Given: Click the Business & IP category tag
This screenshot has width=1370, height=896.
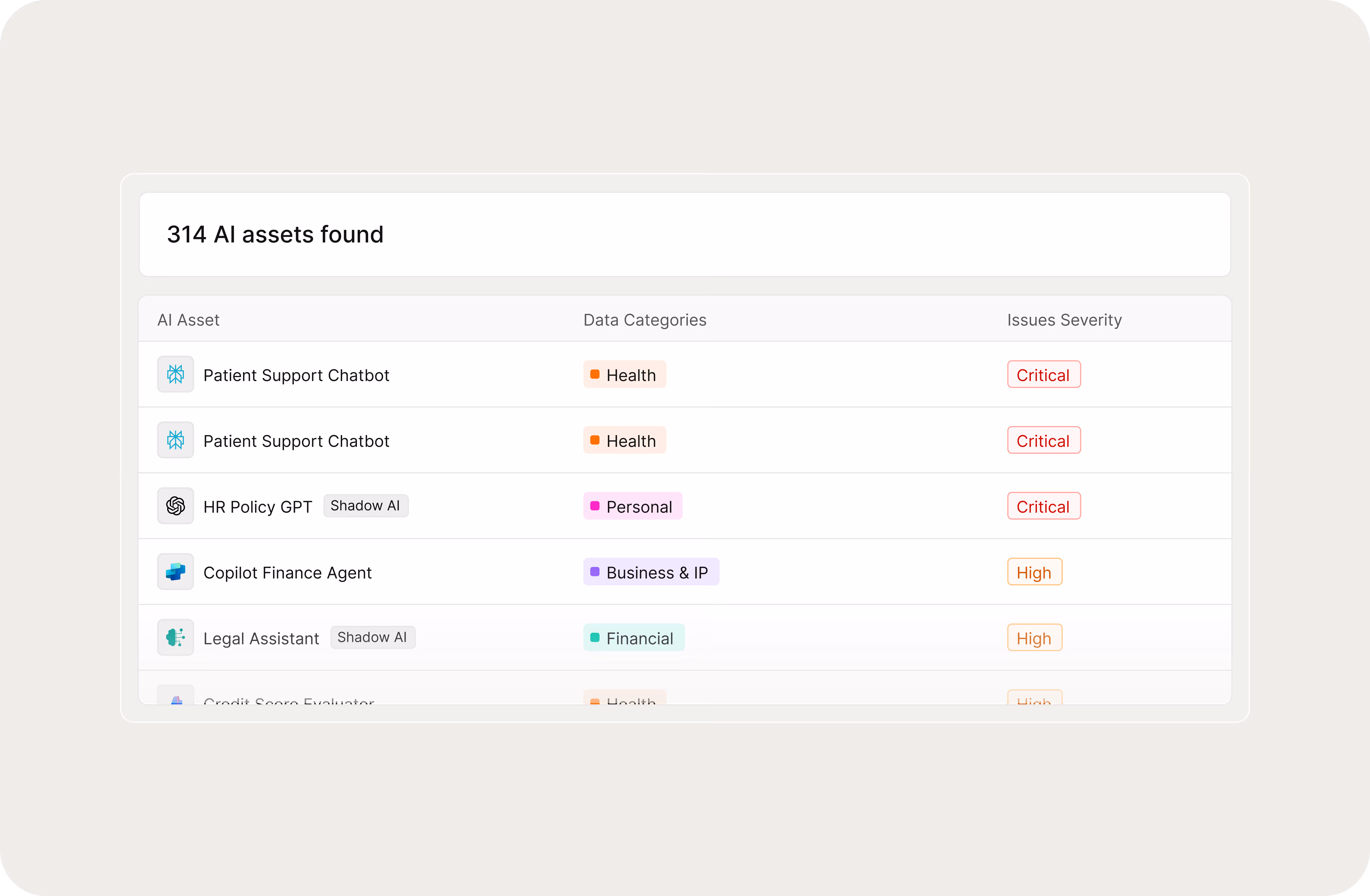Looking at the screenshot, I should click(x=651, y=572).
